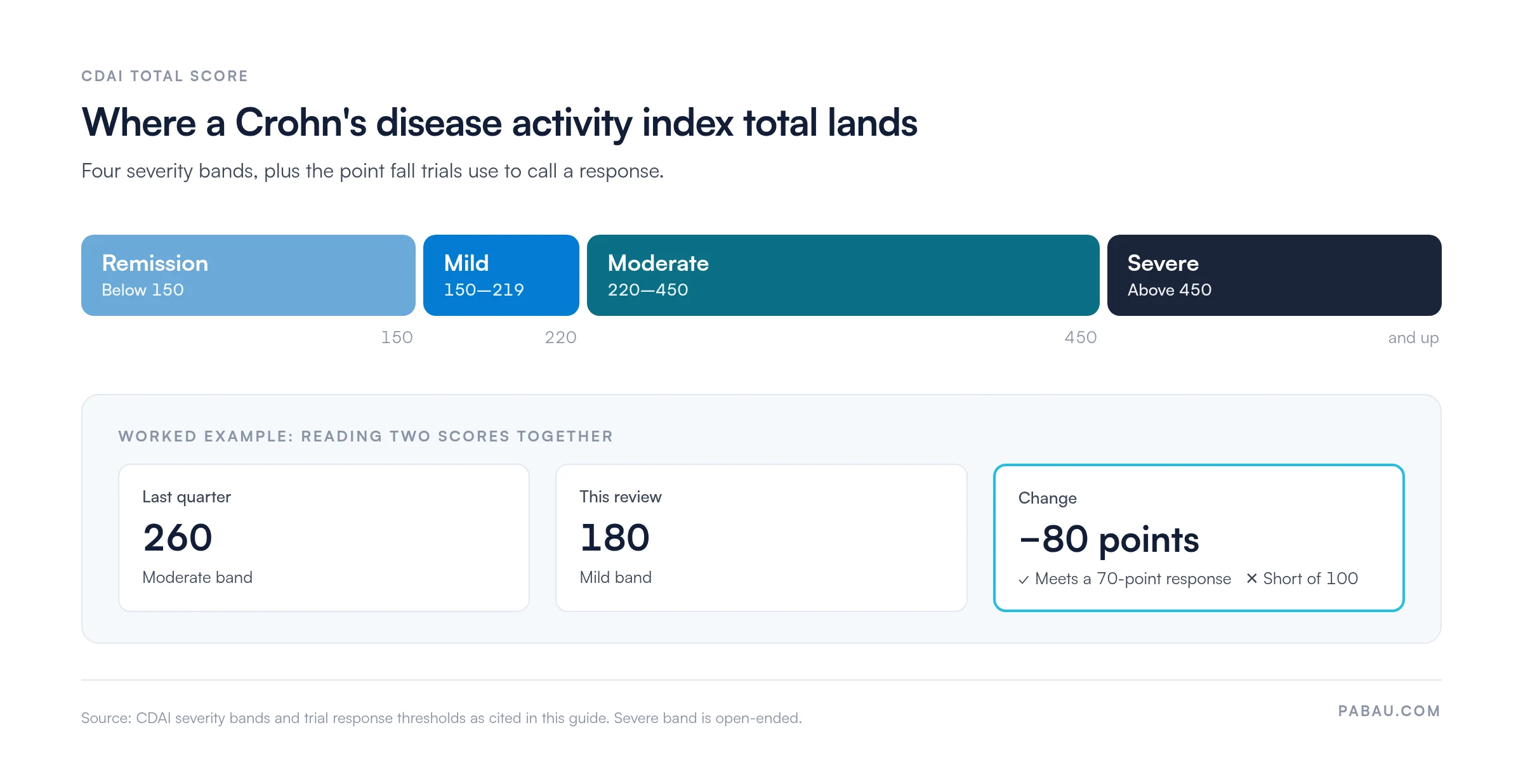
Task: Click the checkmark next to Meets a 70-point response
Action: (1024, 580)
